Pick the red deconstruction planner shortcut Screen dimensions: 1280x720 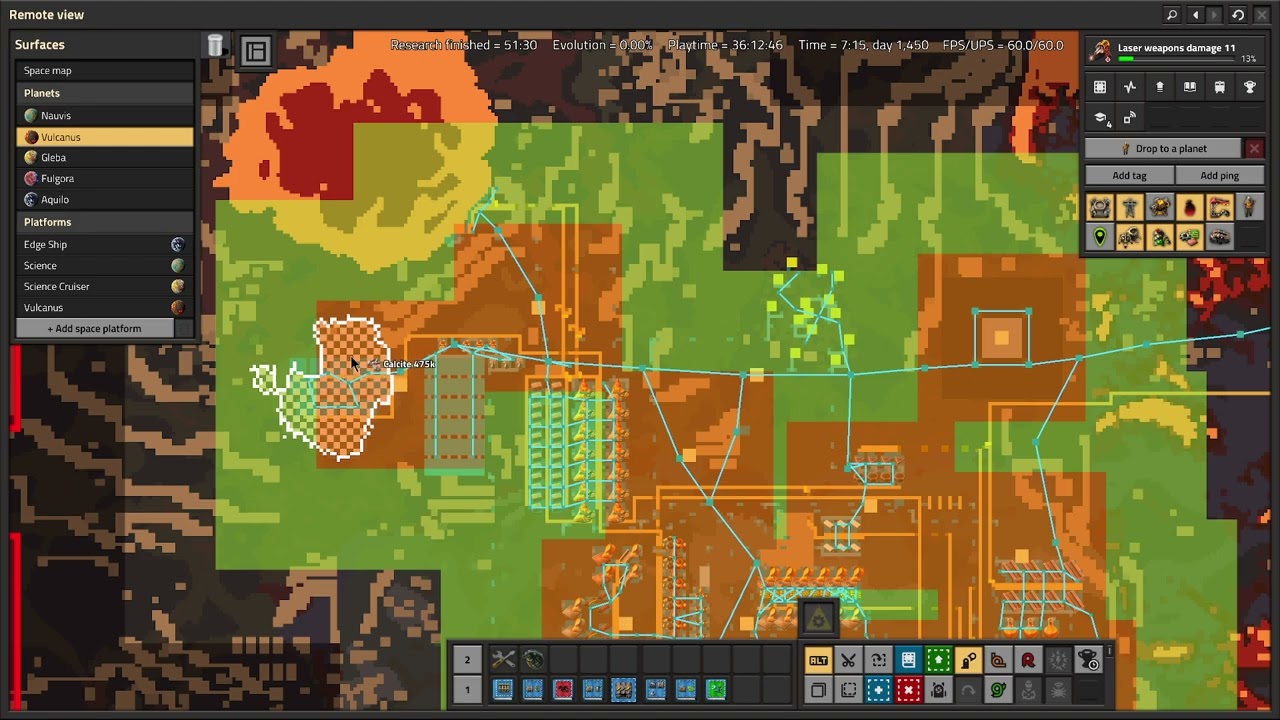point(908,690)
